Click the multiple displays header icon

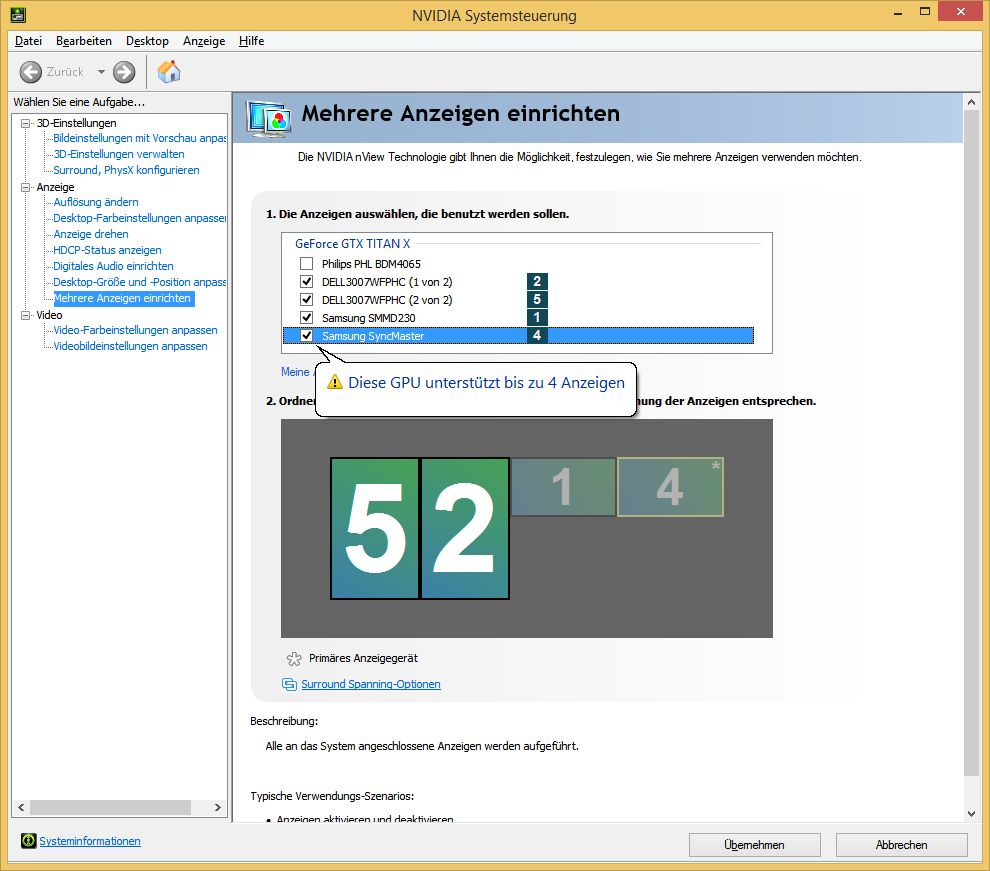(269, 118)
